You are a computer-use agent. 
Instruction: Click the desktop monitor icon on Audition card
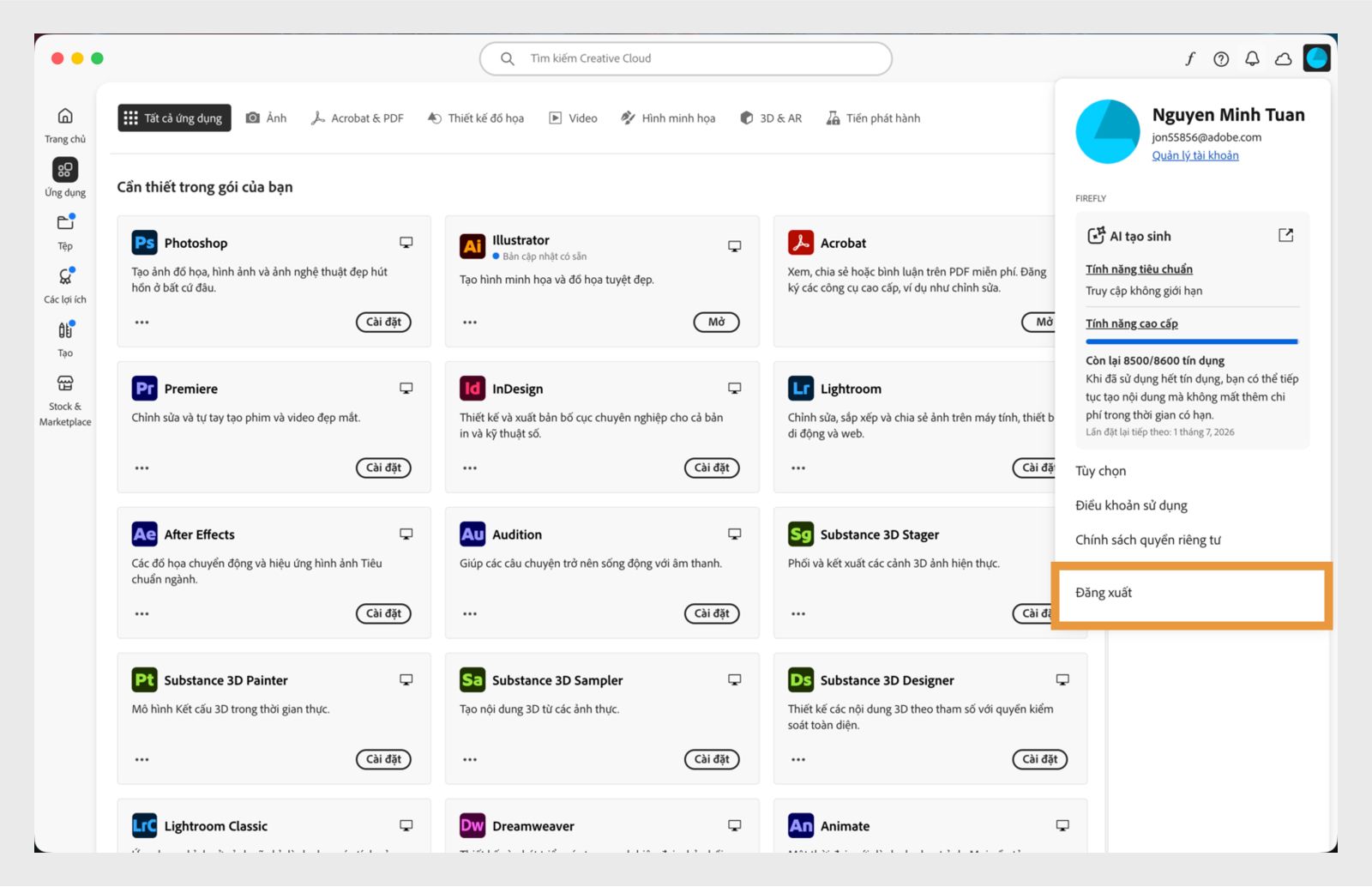tap(735, 534)
